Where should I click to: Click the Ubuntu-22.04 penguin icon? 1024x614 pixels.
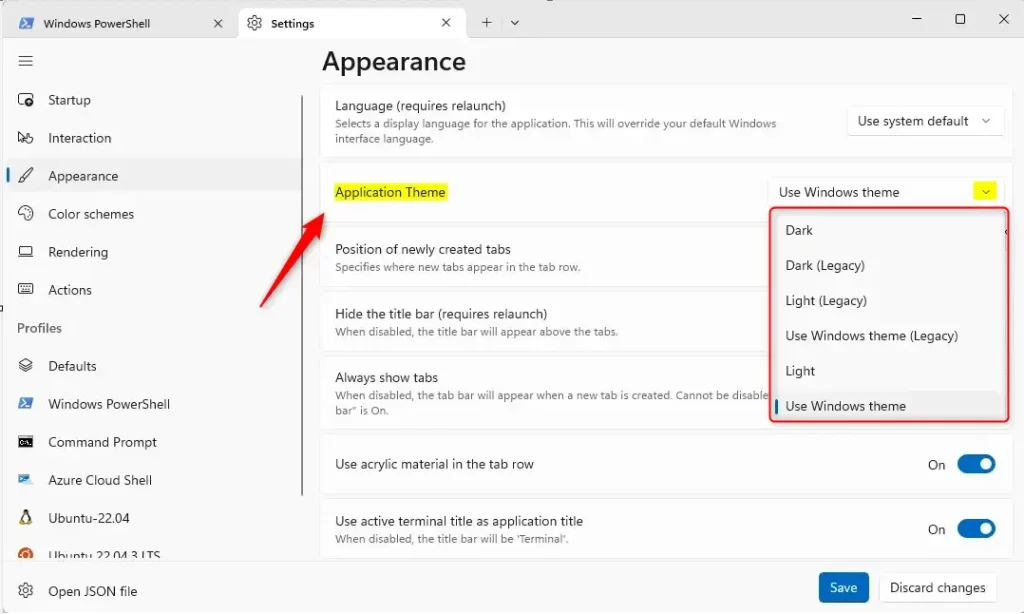25,517
